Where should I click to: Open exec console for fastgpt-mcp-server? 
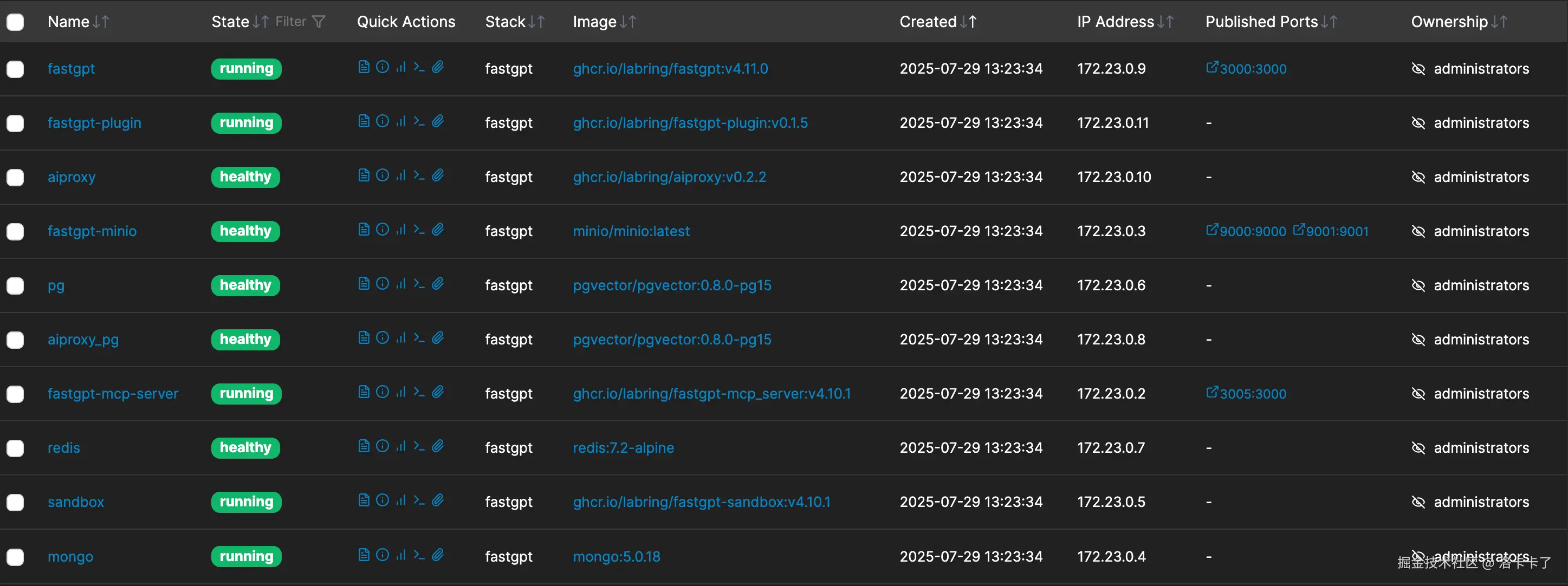(x=419, y=392)
